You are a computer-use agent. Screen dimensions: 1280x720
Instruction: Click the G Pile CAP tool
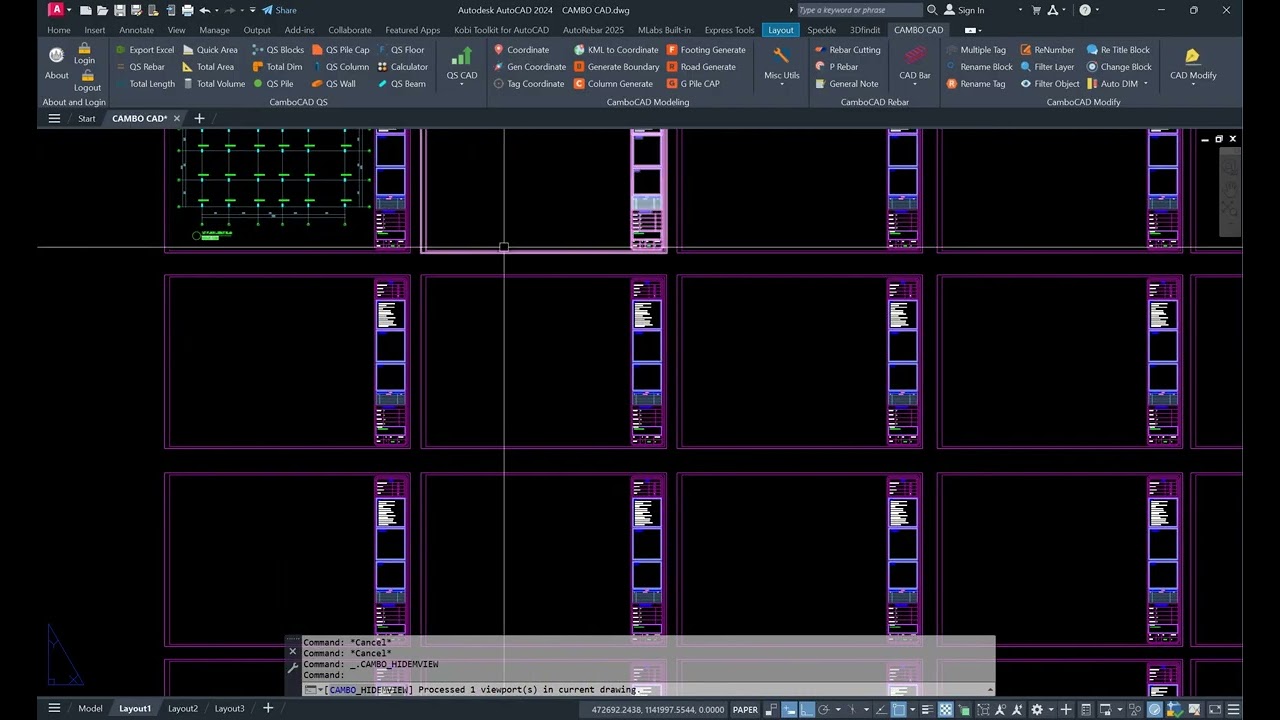pyautogui.click(x=693, y=84)
